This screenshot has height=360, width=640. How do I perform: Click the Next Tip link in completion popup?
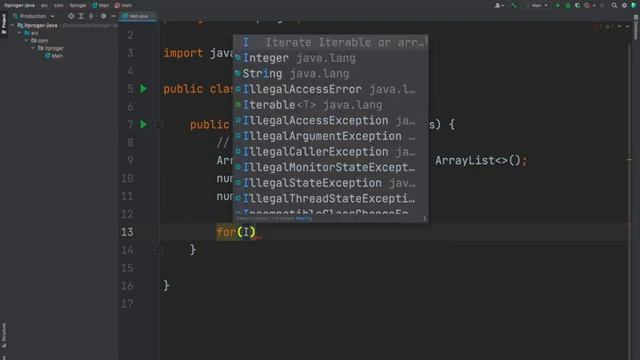(x=304, y=218)
